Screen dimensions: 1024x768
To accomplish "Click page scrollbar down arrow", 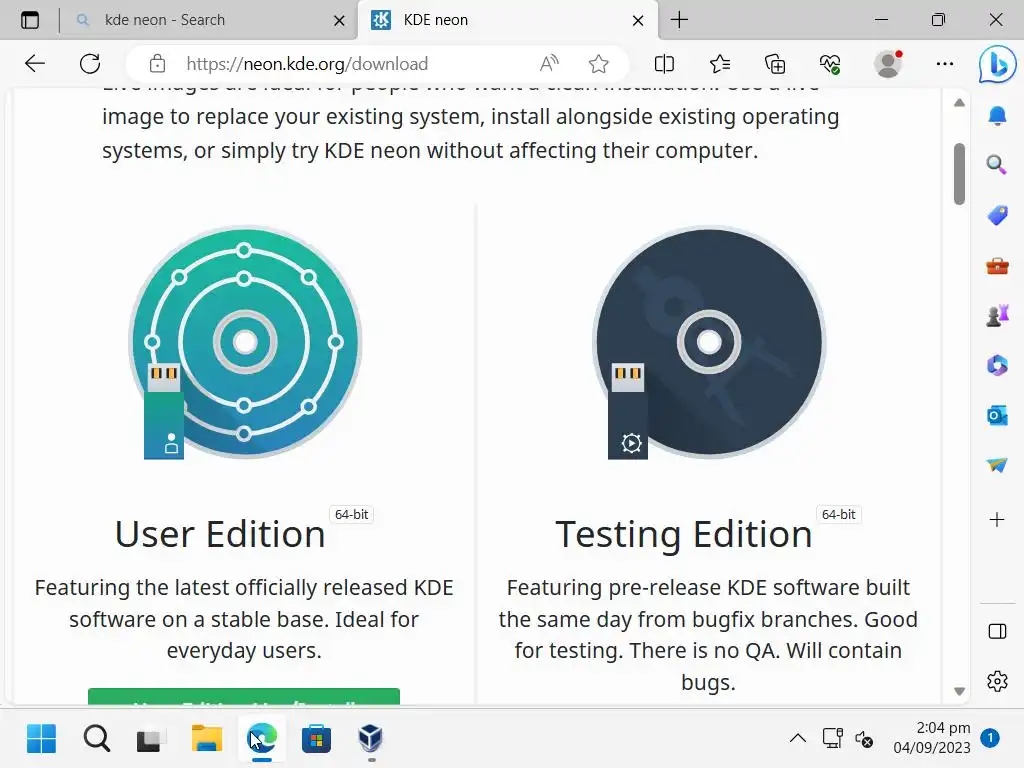I will pyautogui.click(x=959, y=691).
